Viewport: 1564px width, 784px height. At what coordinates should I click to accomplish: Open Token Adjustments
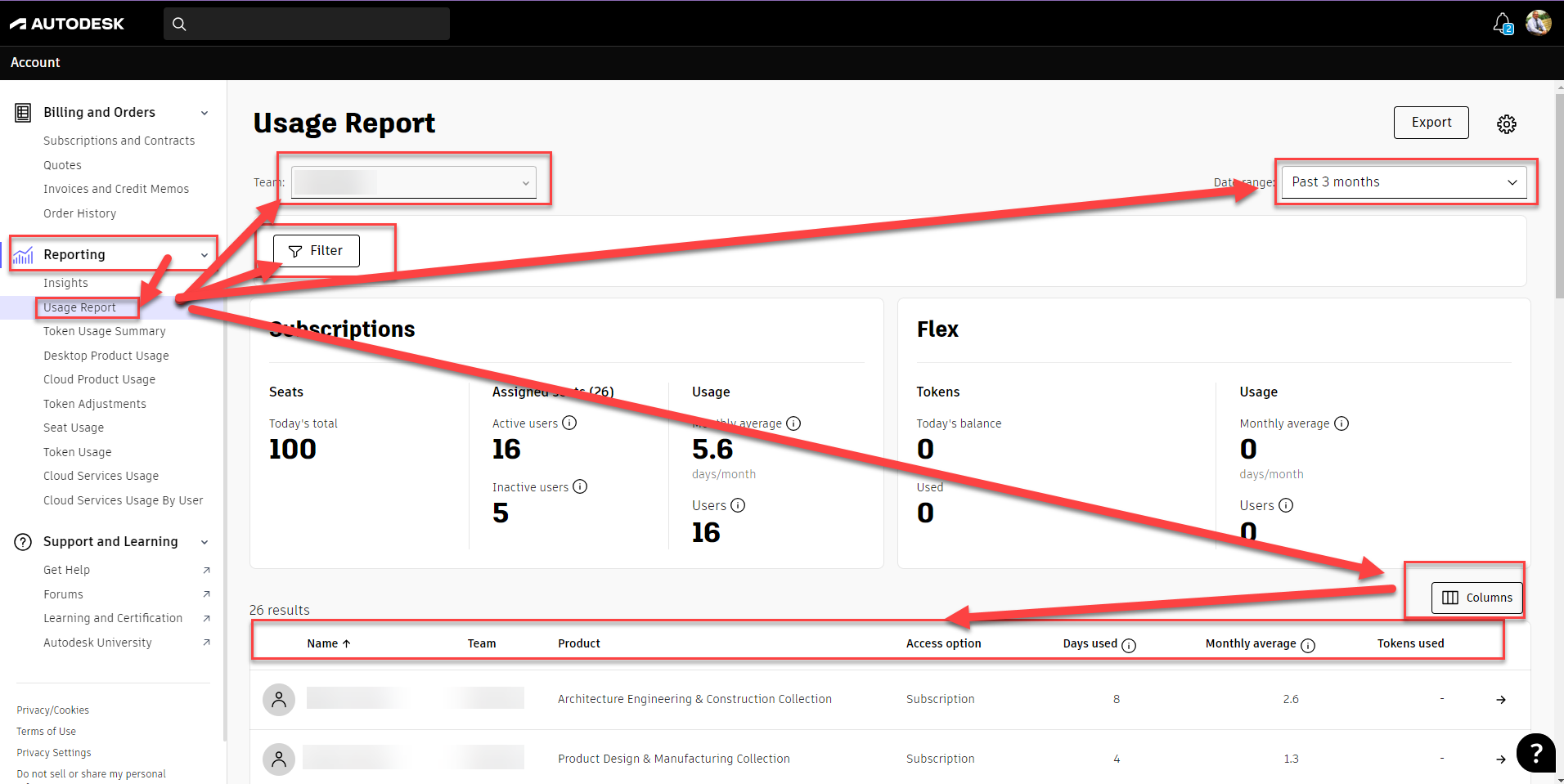[x=95, y=404]
